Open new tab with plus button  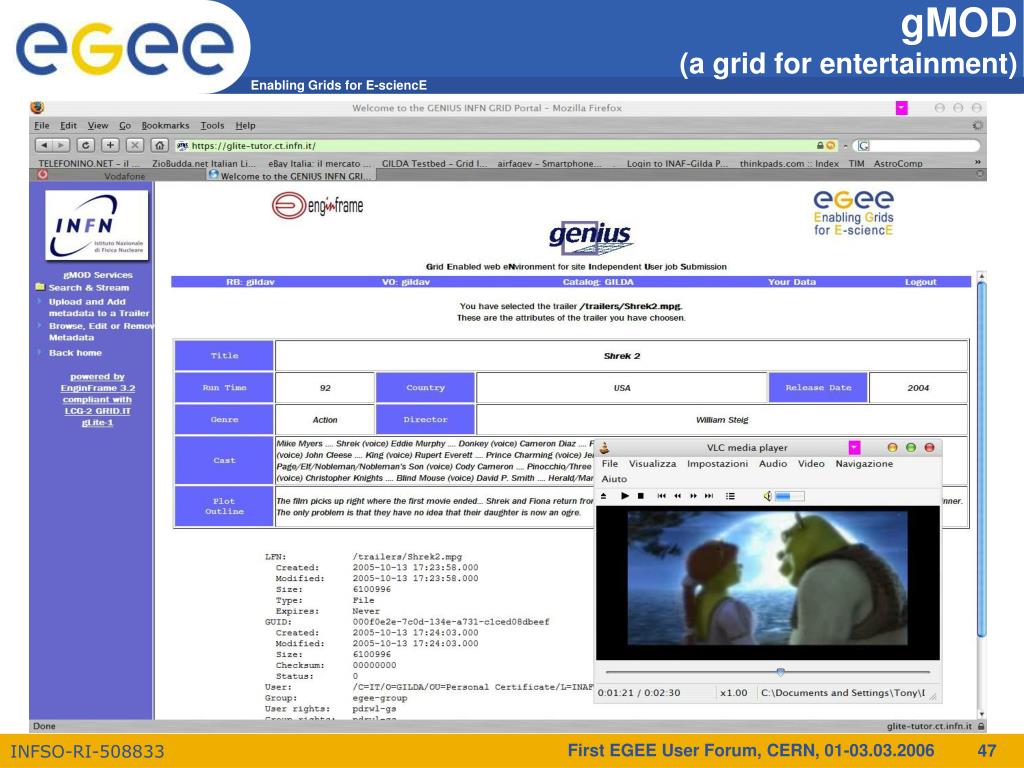pos(110,145)
